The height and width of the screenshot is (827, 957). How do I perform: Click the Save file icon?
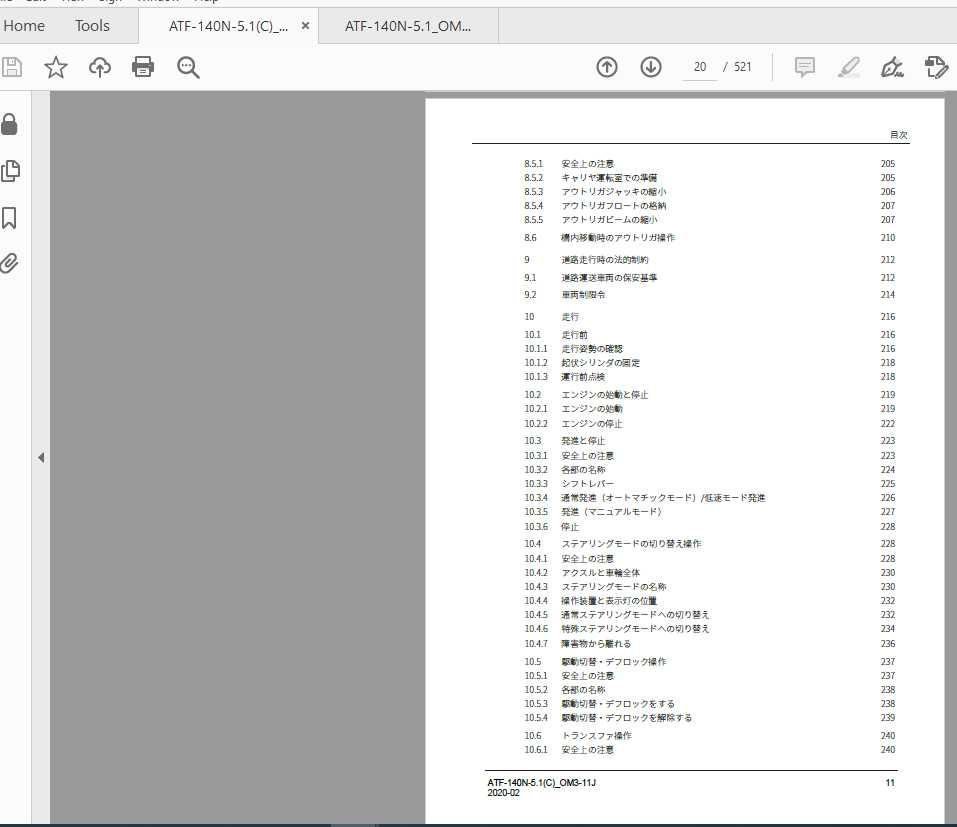pyautogui.click(x=11, y=67)
